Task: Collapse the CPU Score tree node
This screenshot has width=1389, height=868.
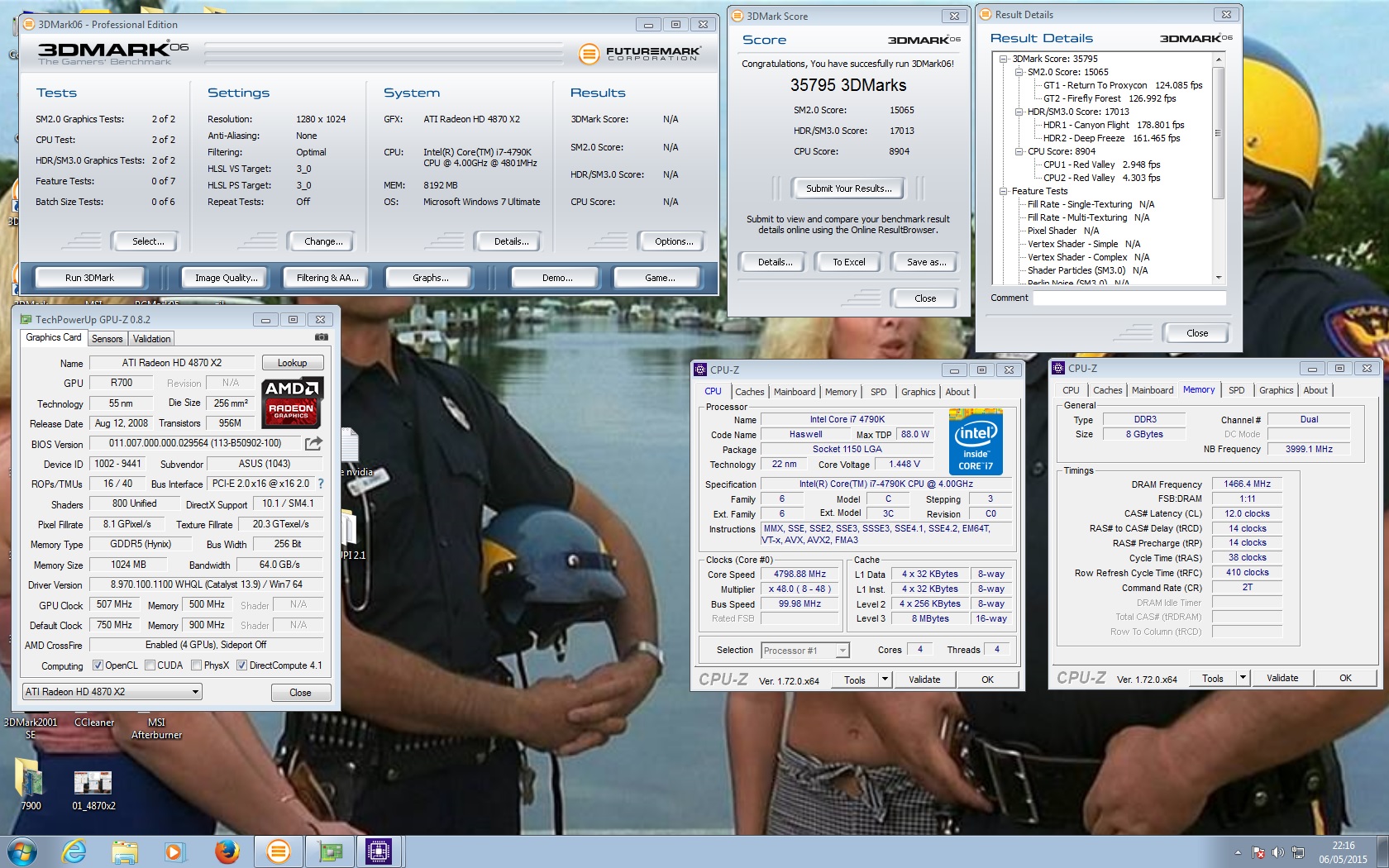Action: (x=1019, y=151)
